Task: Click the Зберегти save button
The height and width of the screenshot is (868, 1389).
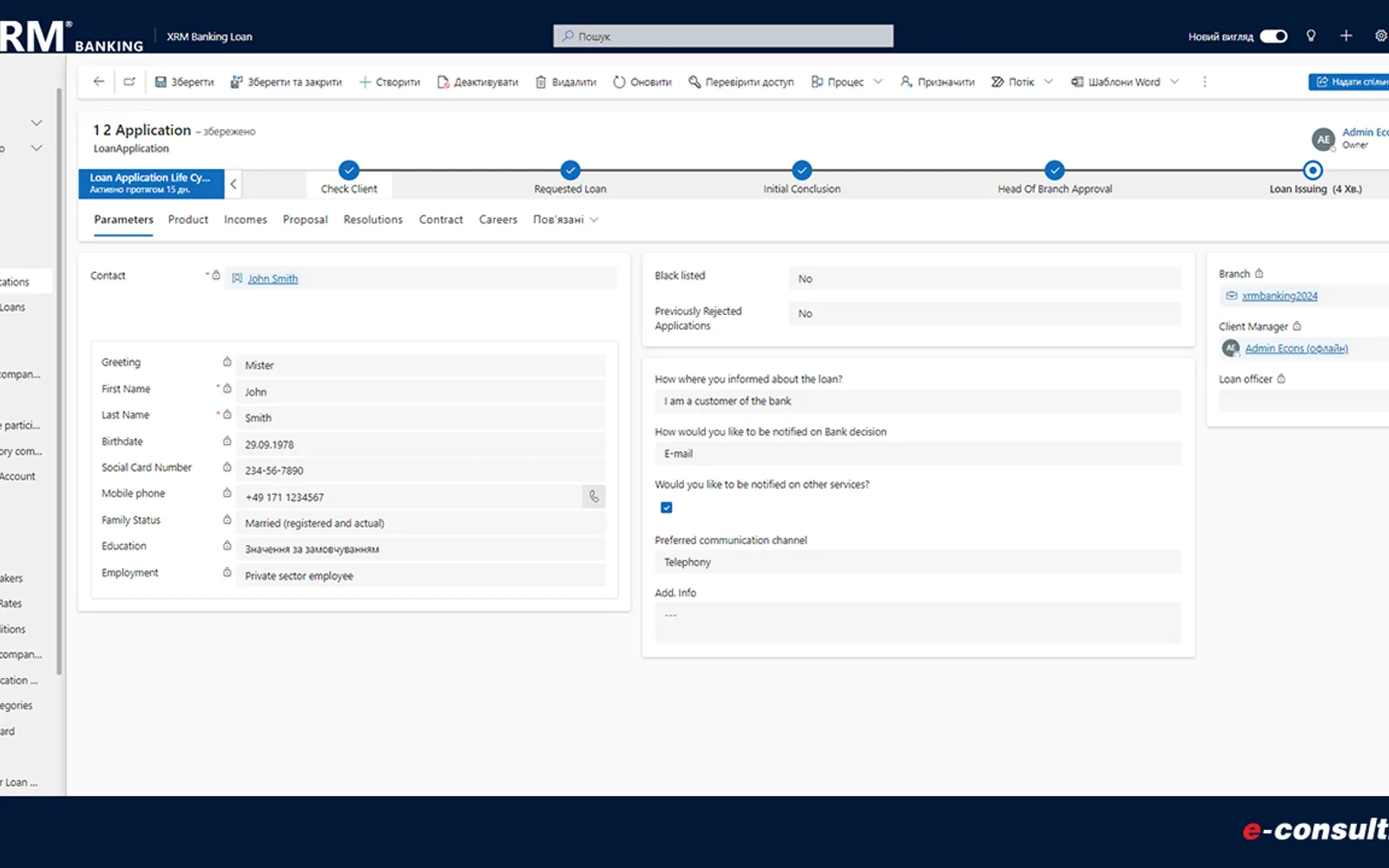Action: tap(184, 82)
